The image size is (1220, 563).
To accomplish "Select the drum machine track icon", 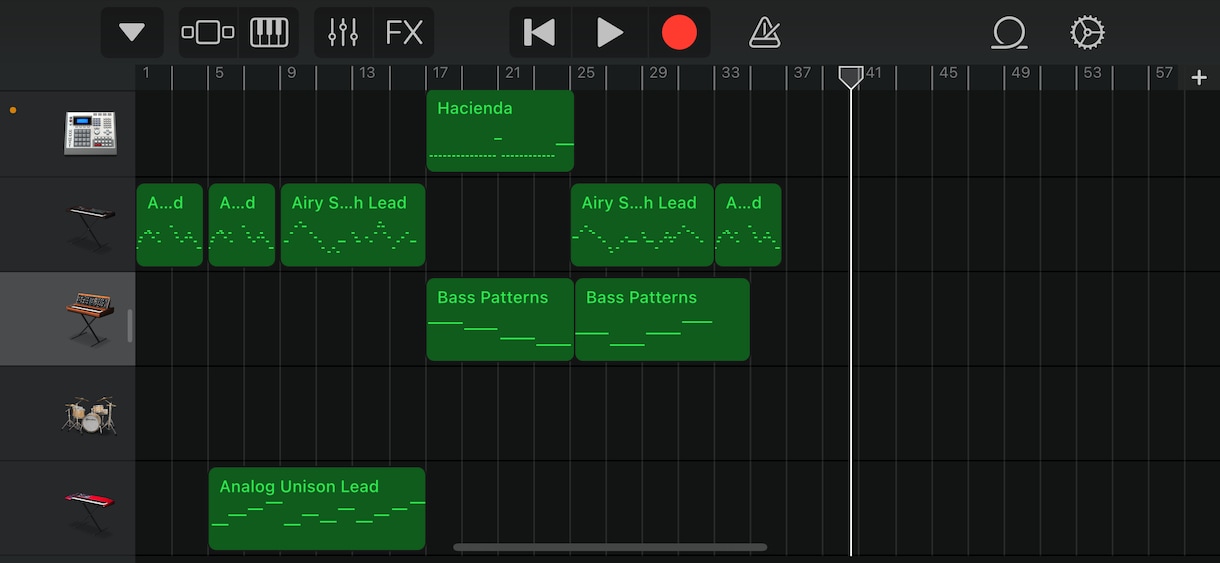I will point(90,131).
